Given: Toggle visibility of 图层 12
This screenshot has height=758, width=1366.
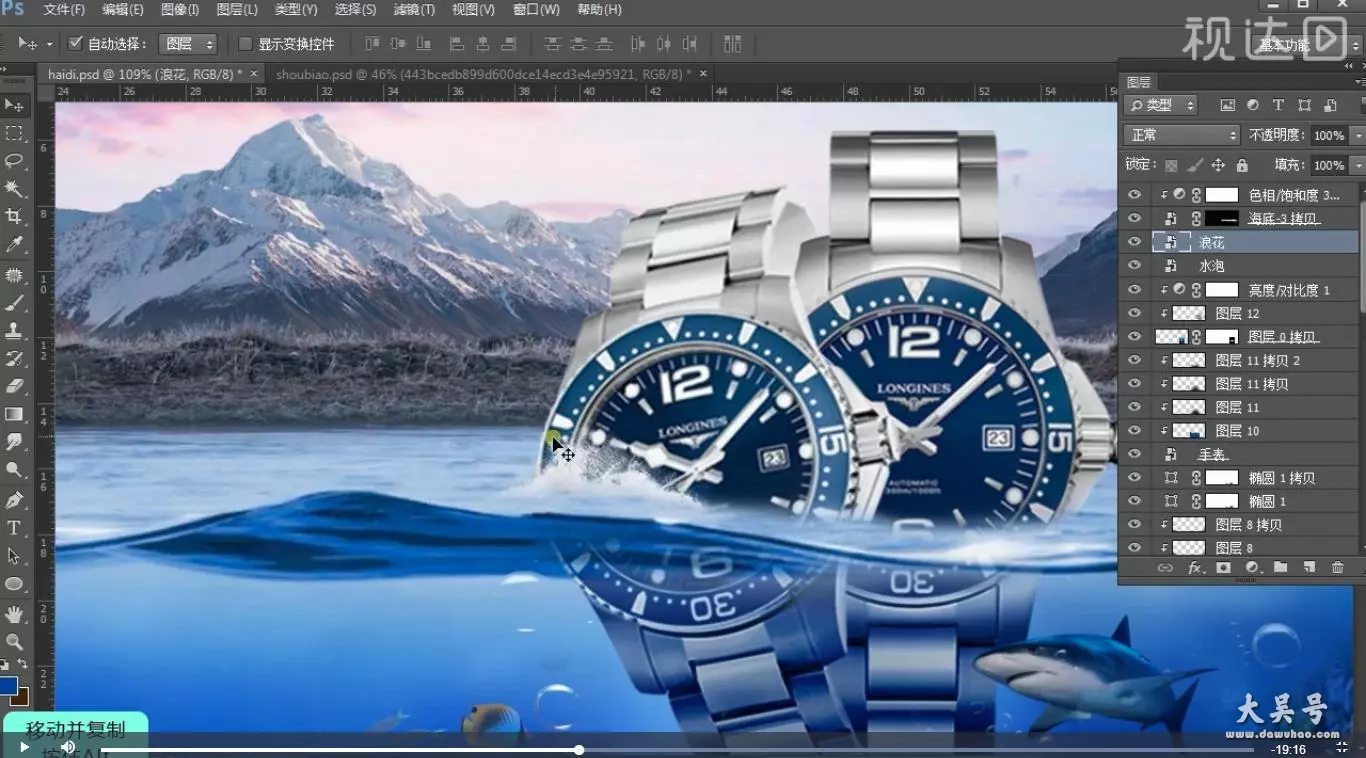Looking at the screenshot, I should point(1134,313).
